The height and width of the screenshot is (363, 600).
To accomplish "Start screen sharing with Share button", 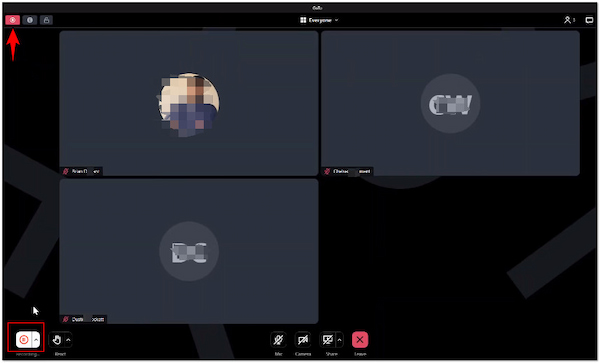I will coord(328,339).
